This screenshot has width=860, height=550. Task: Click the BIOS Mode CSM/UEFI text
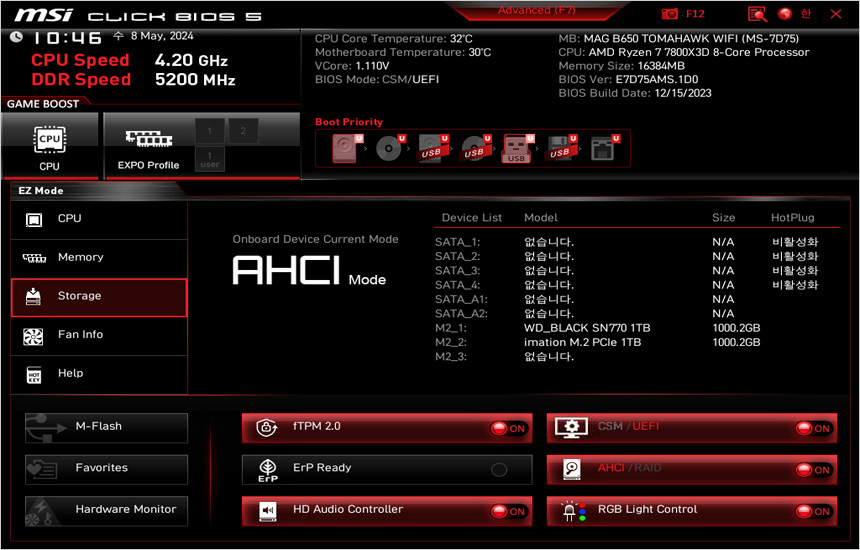point(377,80)
